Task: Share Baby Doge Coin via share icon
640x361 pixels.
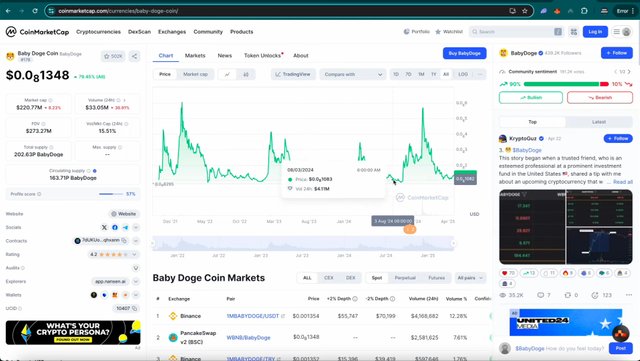Action: (x=134, y=56)
